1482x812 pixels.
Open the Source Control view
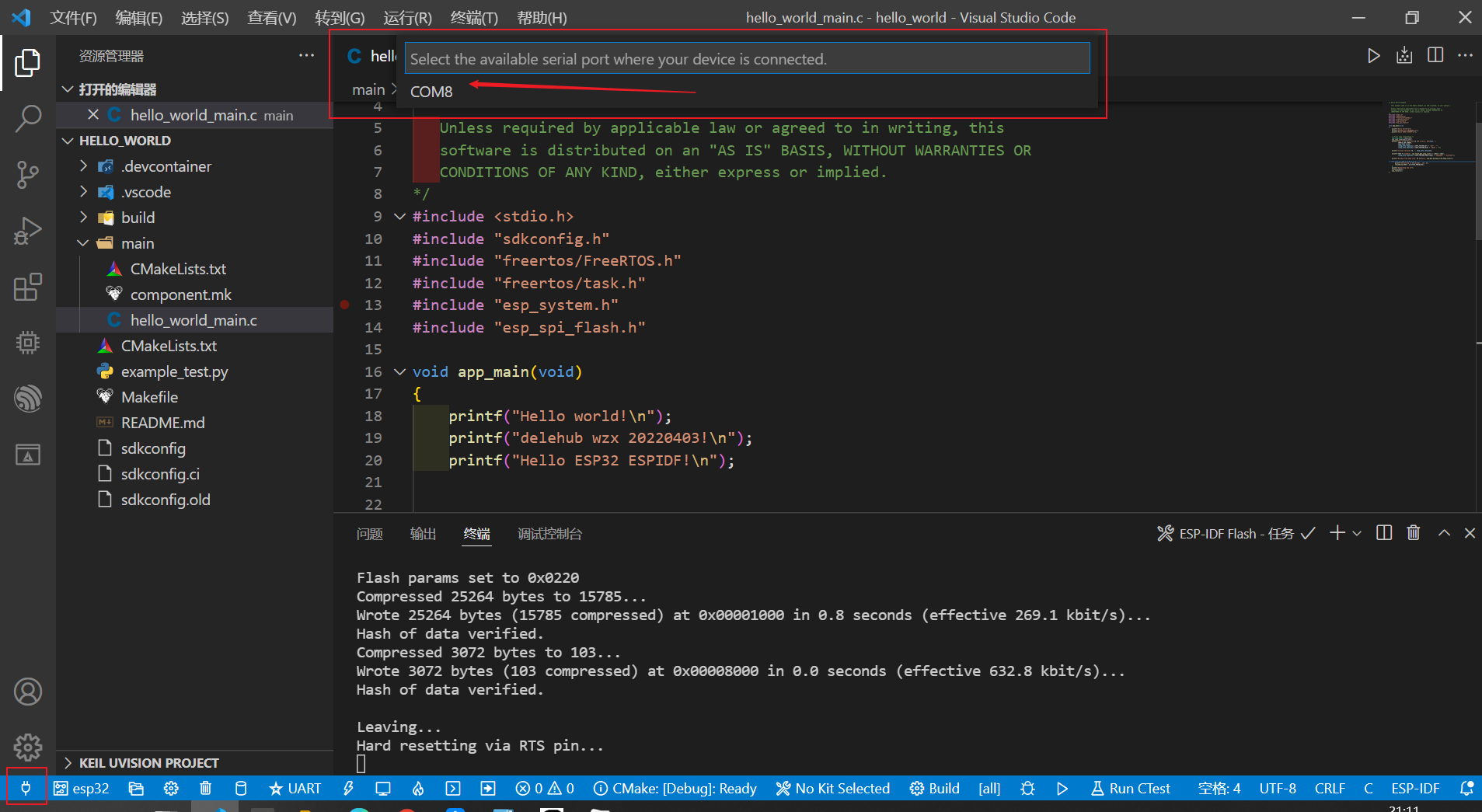pos(28,175)
